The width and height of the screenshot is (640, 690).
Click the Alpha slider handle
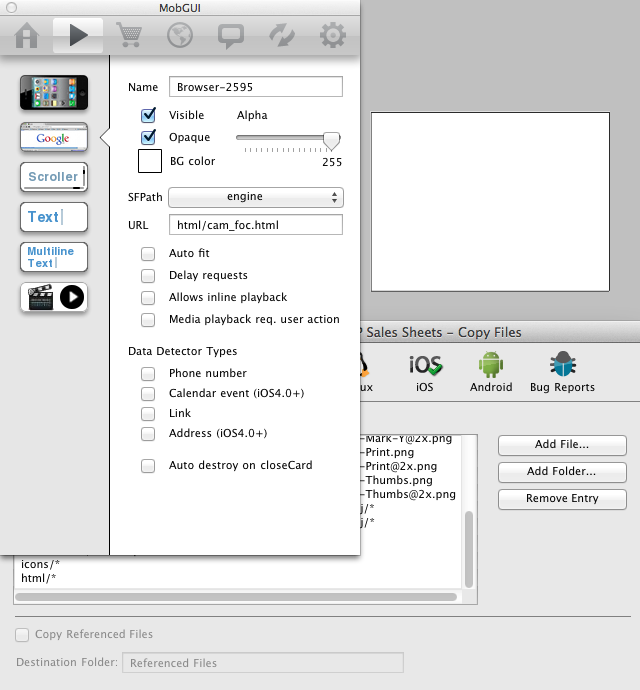[x=332, y=139]
